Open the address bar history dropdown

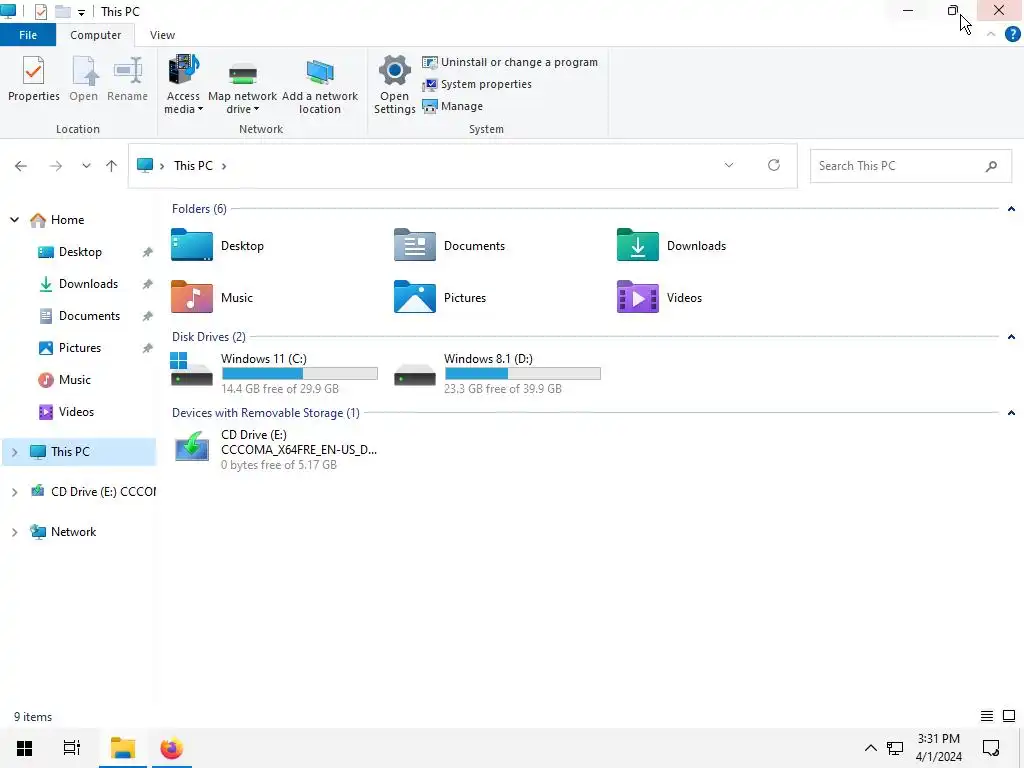click(729, 165)
